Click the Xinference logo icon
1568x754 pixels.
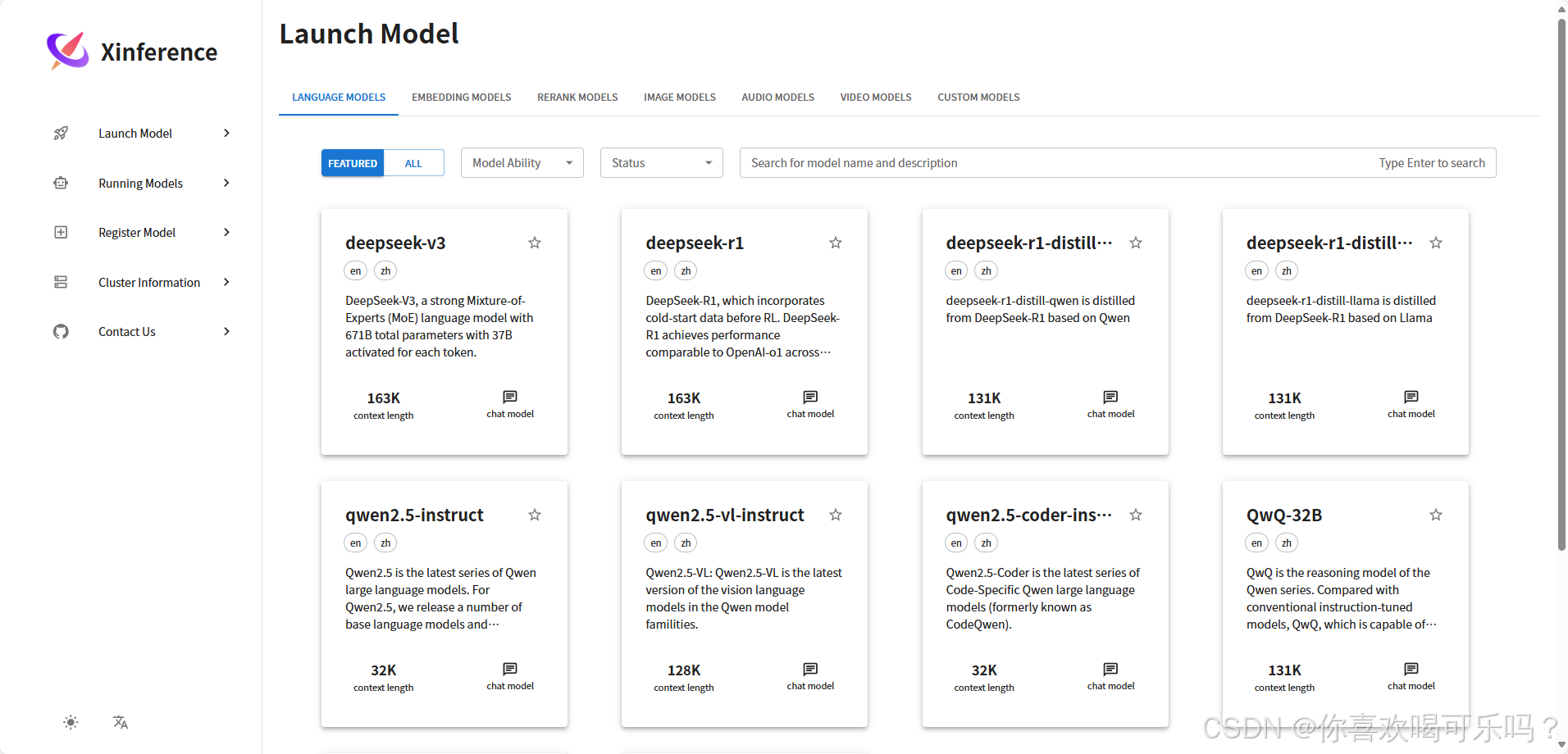67,51
